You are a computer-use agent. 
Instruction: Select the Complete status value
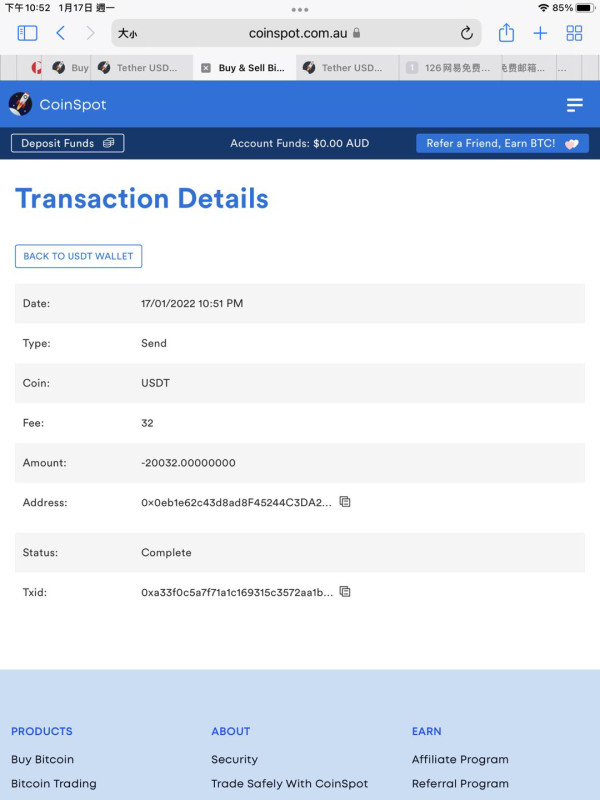(x=166, y=553)
